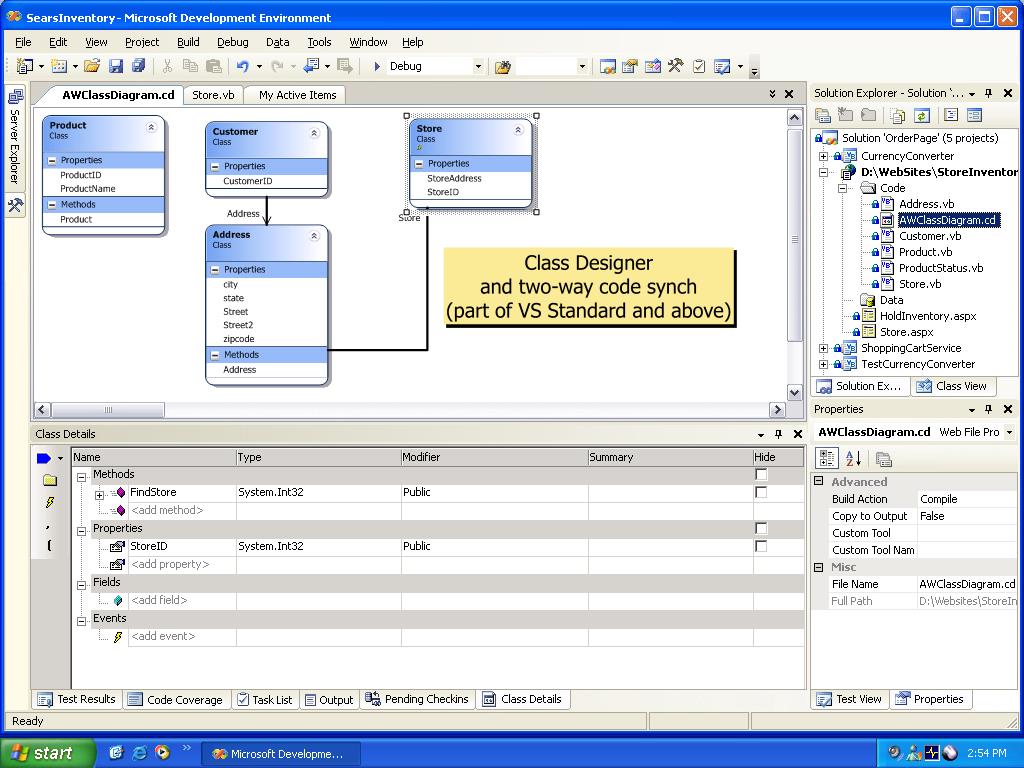1024x768 pixels.
Task: Expand the TestCurrencyConverter project node
Action: [x=824, y=364]
